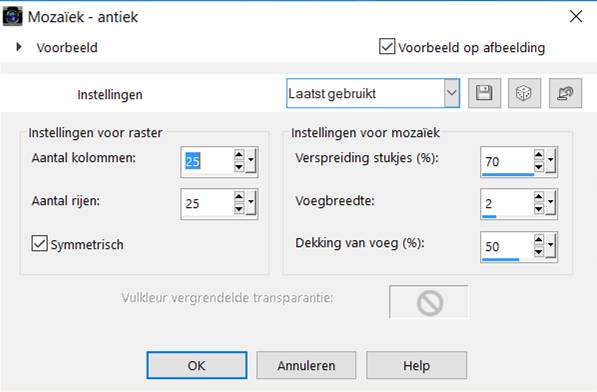Increase Aantal kolommen with up arrow
The image size is (597, 392).
pyautogui.click(x=239, y=155)
